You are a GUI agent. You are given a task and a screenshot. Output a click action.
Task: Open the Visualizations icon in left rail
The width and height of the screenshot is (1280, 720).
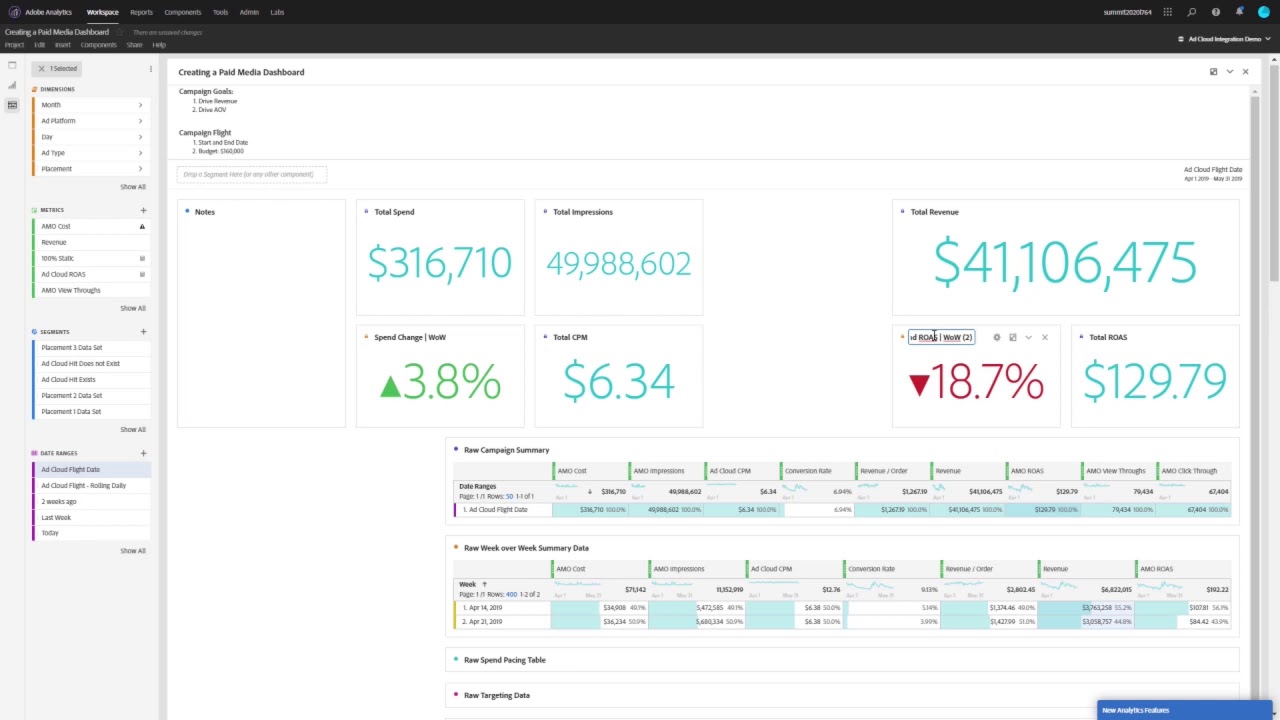click(12, 85)
